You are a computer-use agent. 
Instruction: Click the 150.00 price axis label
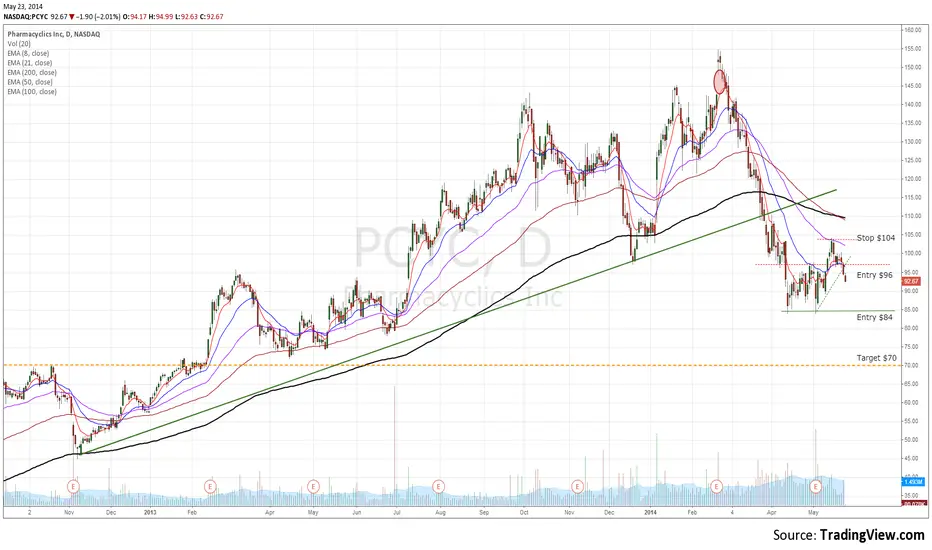click(912, 67)
